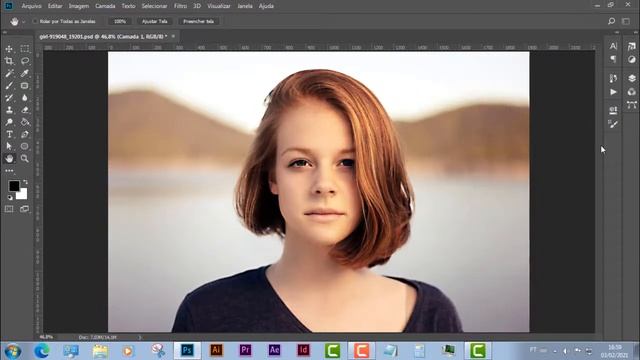Reset to default foreground and background colors

pos(10,198)
